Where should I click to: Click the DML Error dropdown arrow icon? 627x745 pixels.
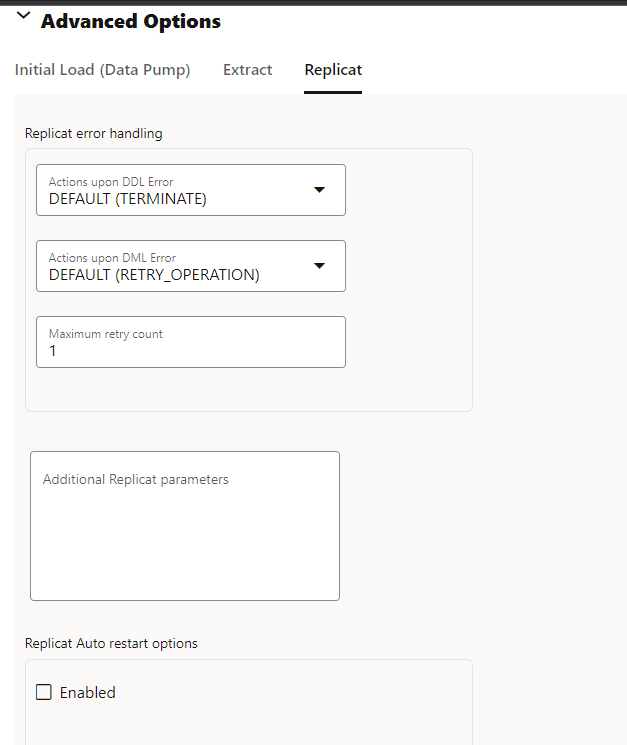pos(319,266)
